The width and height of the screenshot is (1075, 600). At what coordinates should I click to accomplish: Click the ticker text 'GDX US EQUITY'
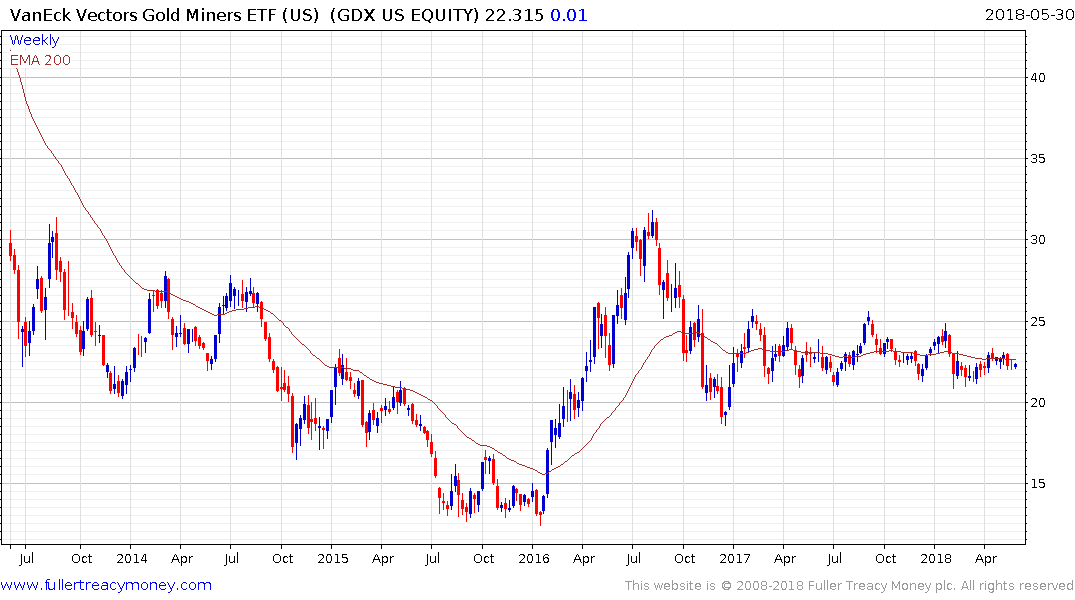click(404, 15)
